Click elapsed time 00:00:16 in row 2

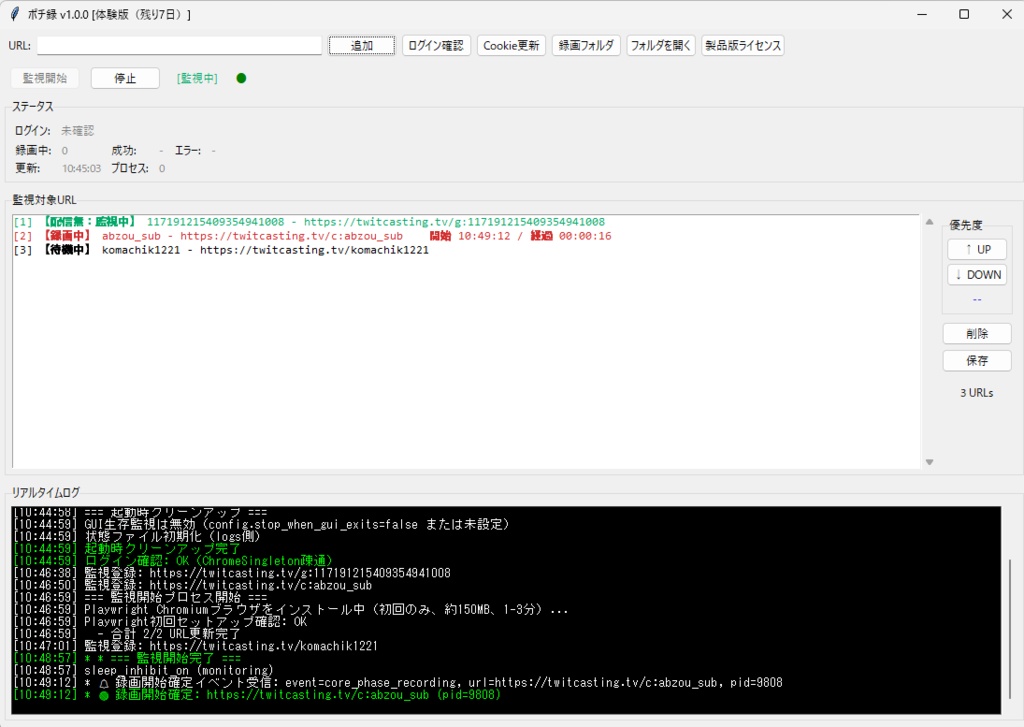point(585,236)
